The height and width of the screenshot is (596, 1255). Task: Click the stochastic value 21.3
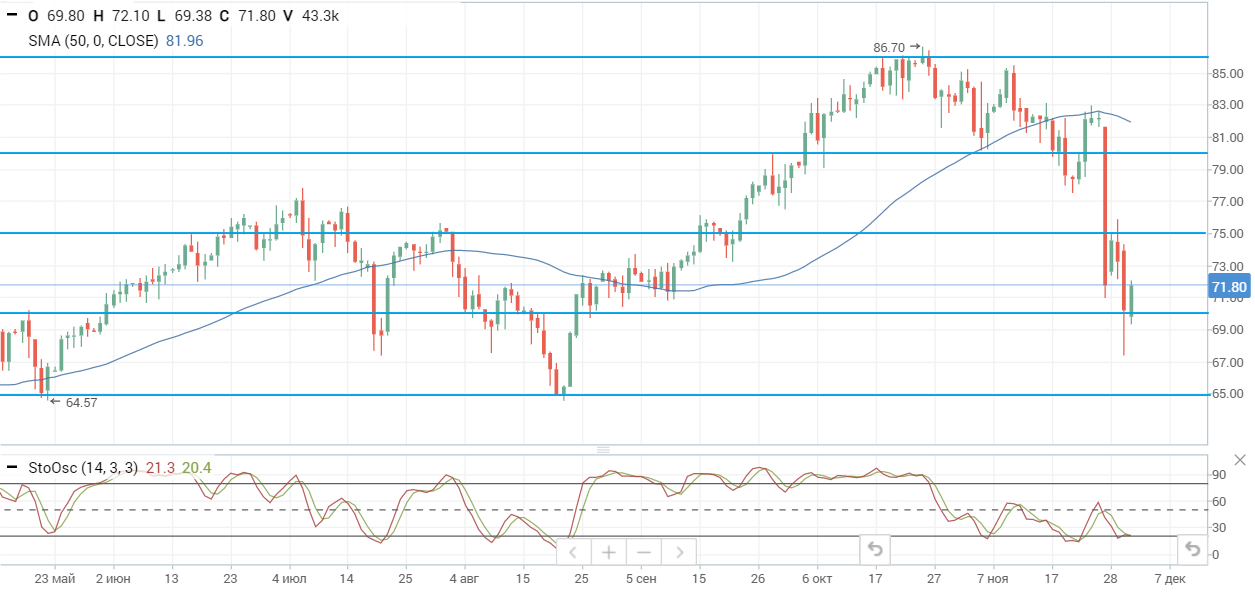(161, 467)
